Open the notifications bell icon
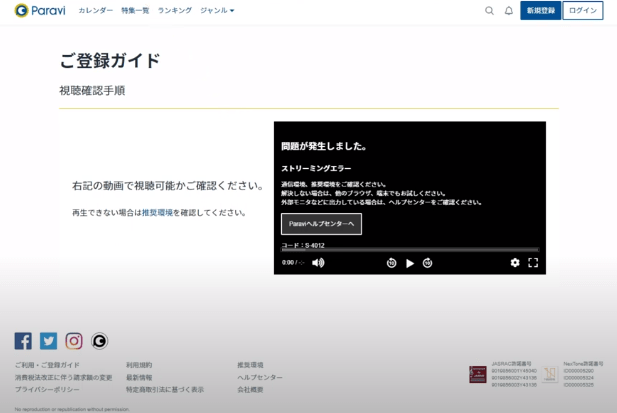Viewport: 617px width, 413px height. tap(509, 11)
